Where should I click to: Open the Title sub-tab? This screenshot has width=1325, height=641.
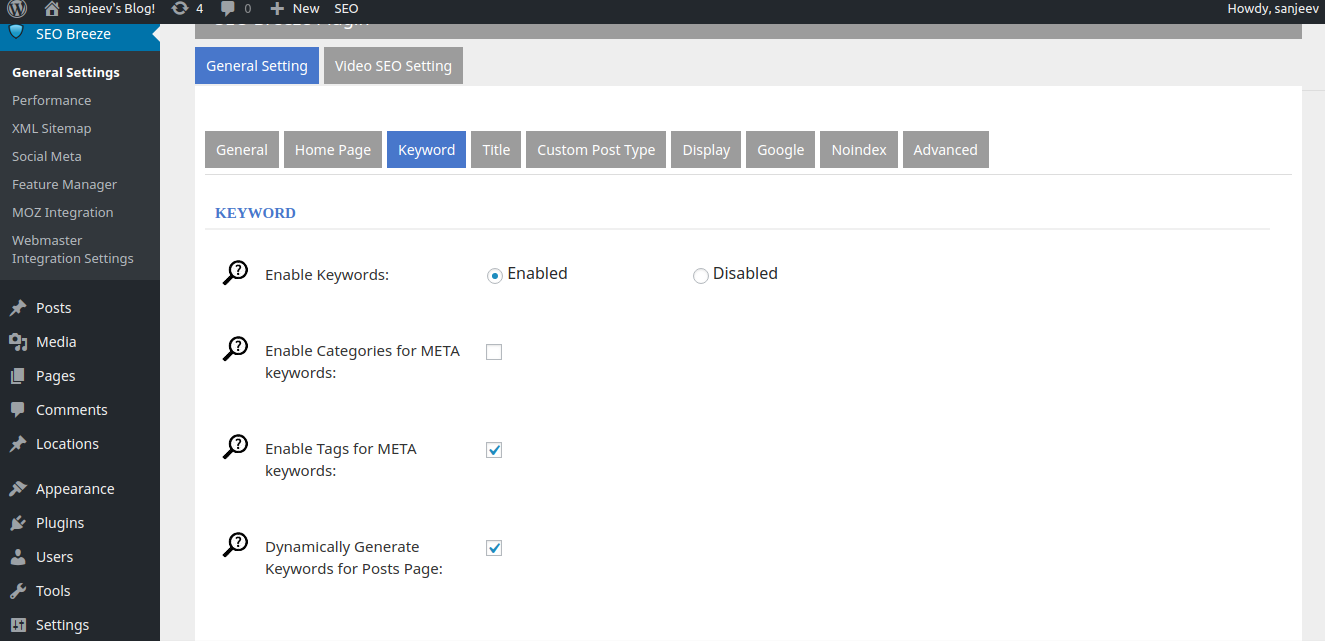(496, 149)
